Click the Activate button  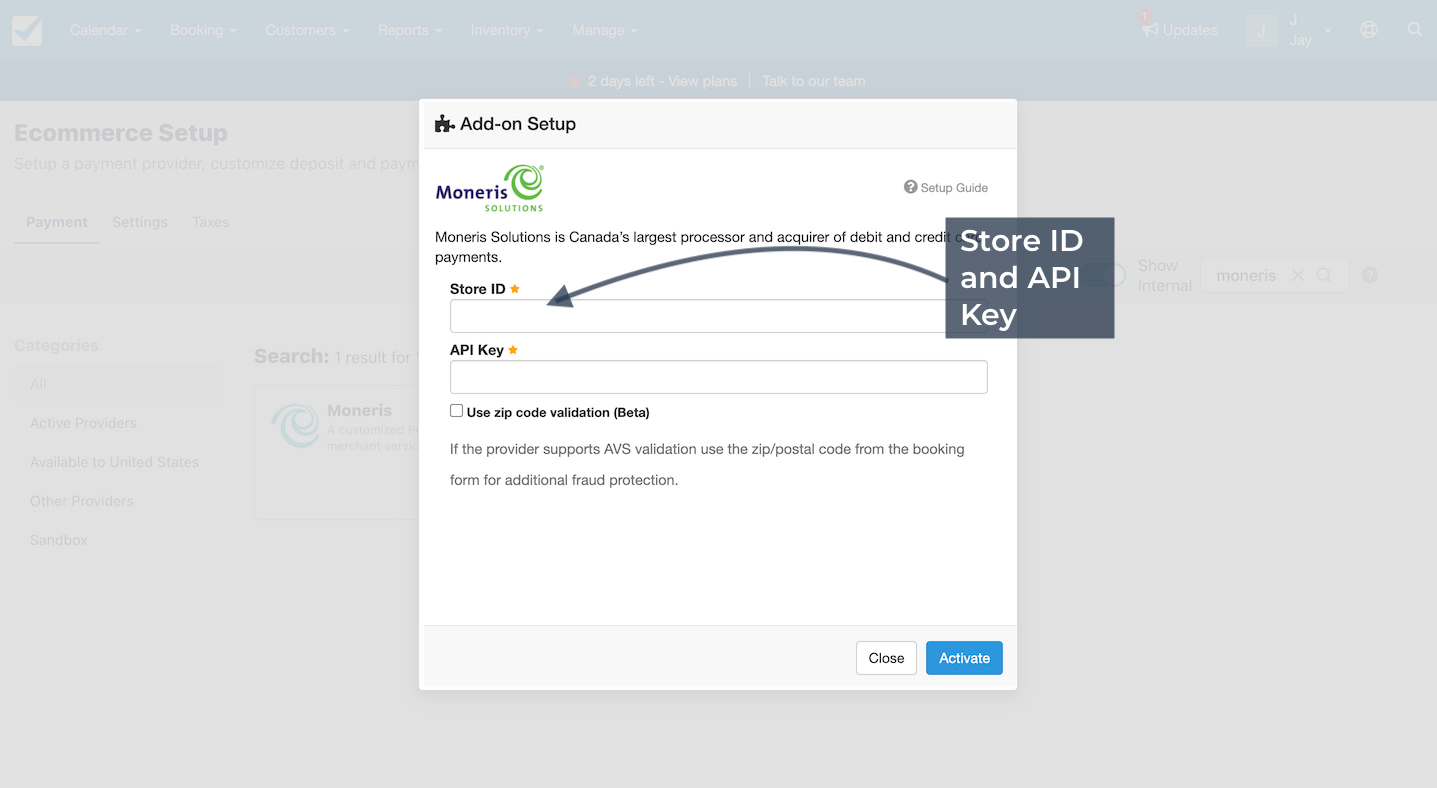pos(964,658)
